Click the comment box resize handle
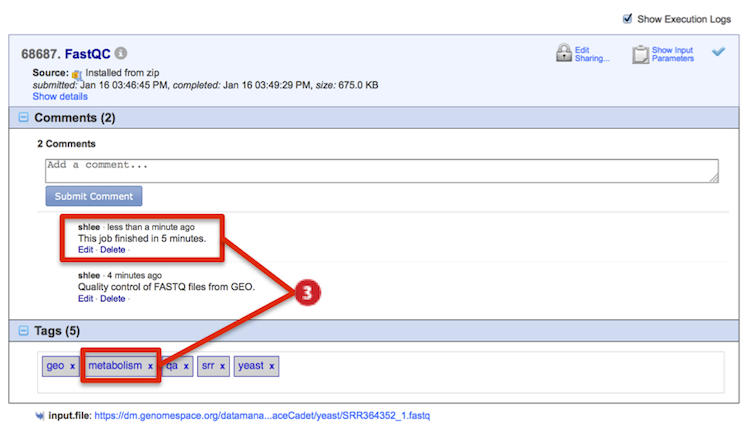The height and width of the screenshot is (429, 750). (x=714, y=178)
